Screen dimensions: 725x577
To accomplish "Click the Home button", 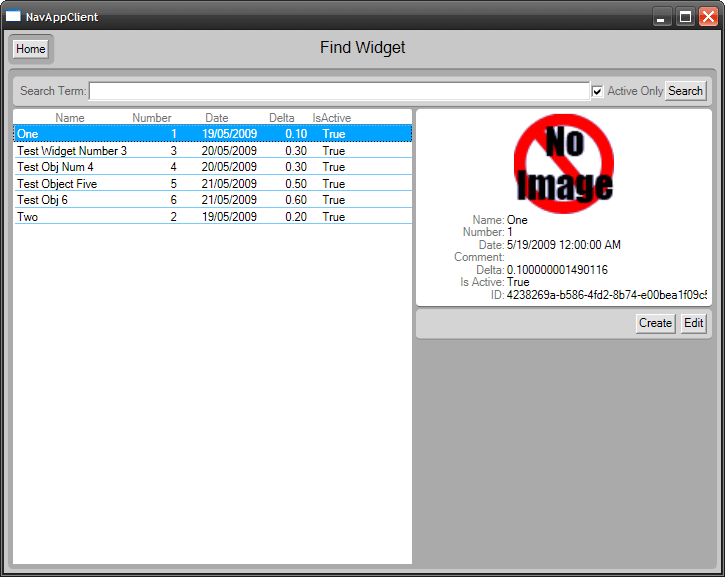I will click(x=30, y=49).
